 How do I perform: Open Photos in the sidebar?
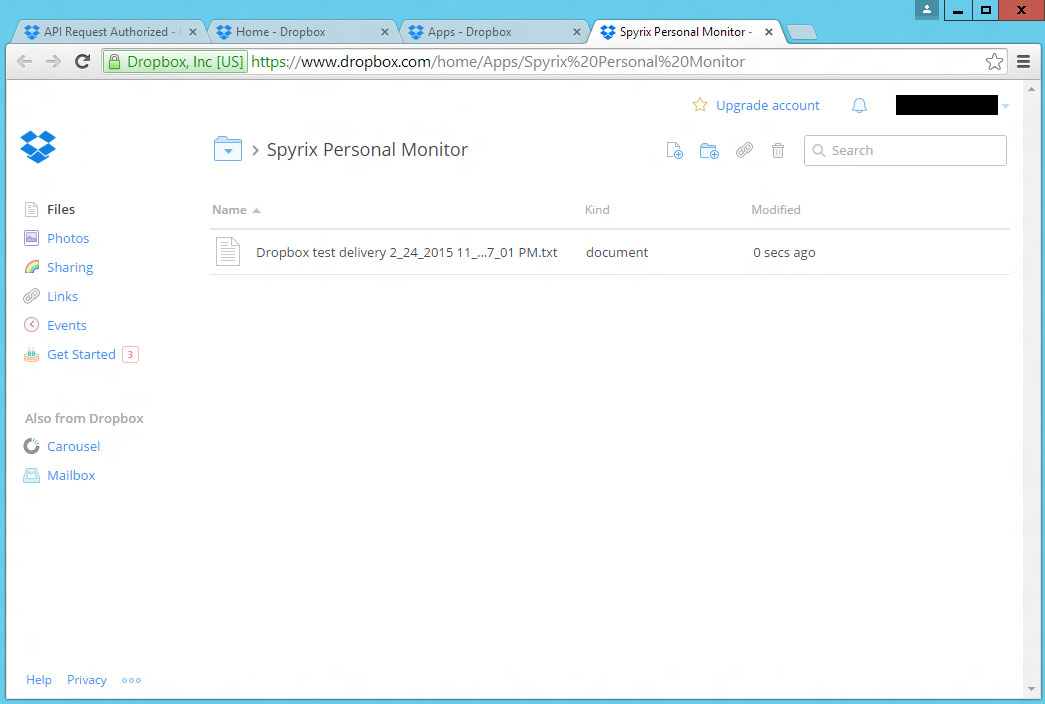[68, 238]
